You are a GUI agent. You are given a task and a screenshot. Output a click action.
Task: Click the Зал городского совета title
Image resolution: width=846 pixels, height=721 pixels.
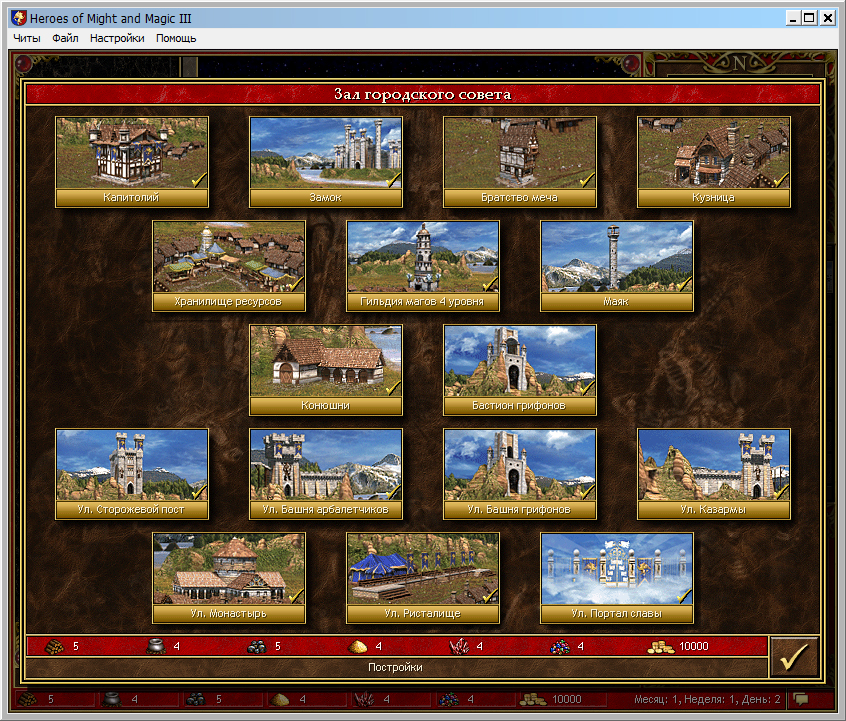pyautogui.click(x=422, y=94)
